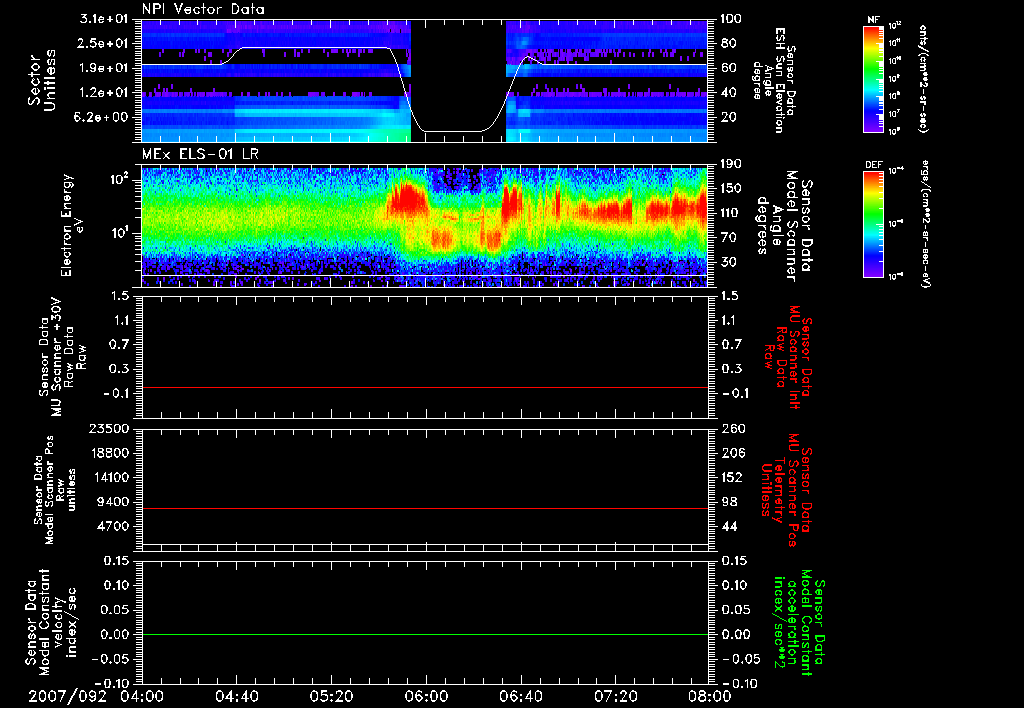Click the Electron Energy eV axis label
1024x708 pixels.
(72, 225)
